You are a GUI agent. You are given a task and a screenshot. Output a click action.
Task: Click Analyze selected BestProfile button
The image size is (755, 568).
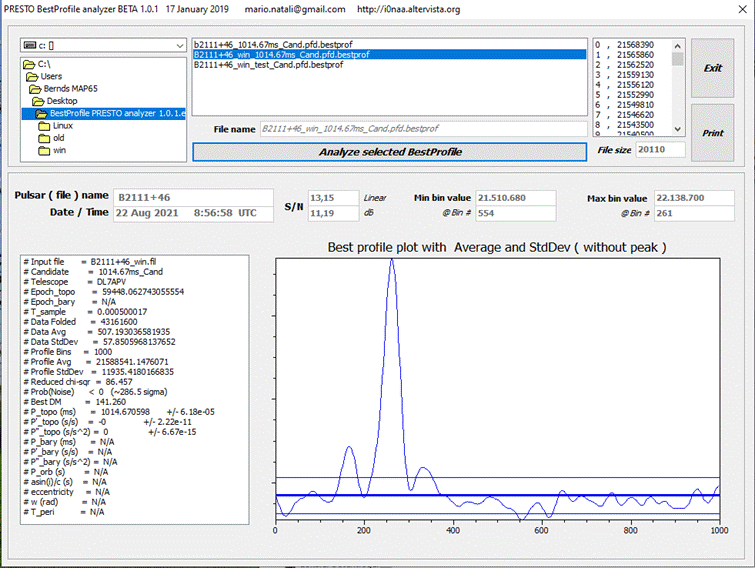(390, 152)
